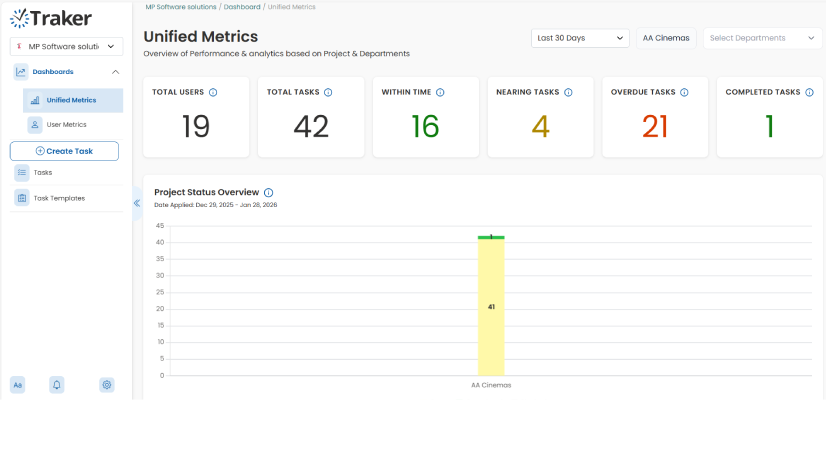Click the Total Tasks info icon
The height and width of the screenshot is (465, 827).
328,92
